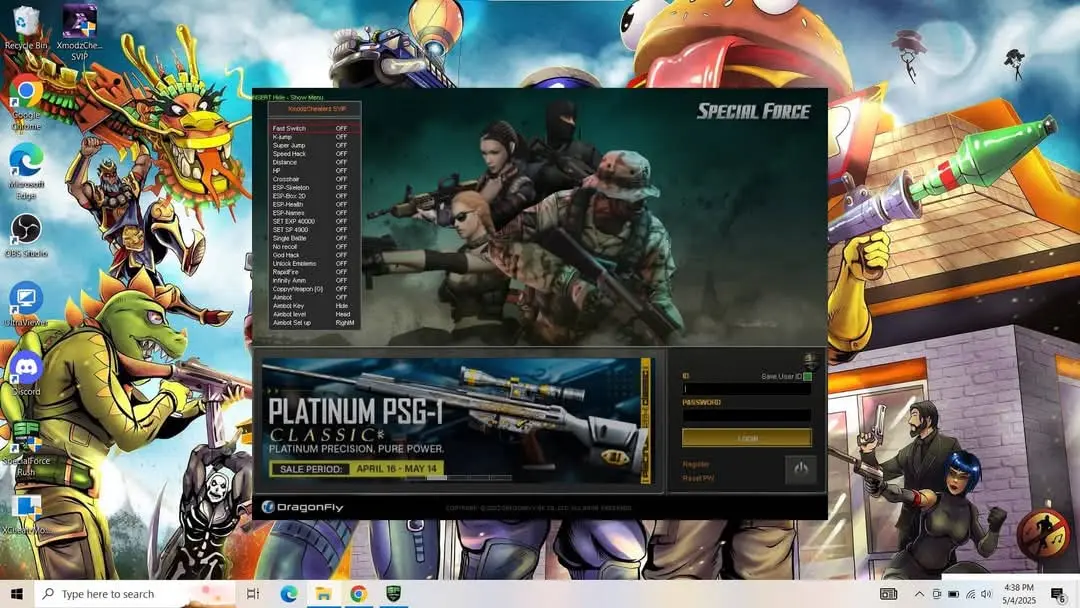Select the ESP-Health menu row

click(x=314, y=205)
